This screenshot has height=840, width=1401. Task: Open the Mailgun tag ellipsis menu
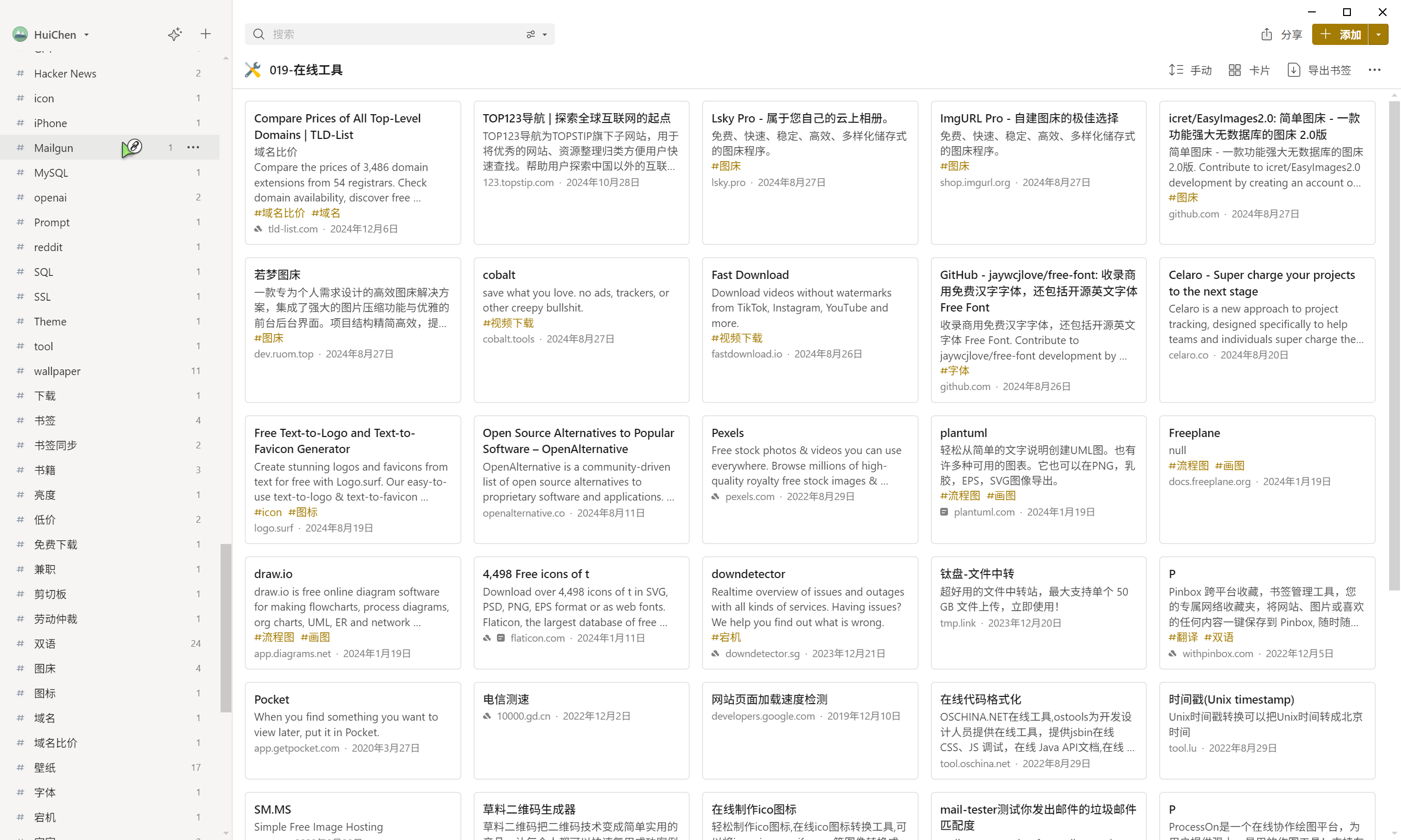pyautogui.click(x=193, y=147)
